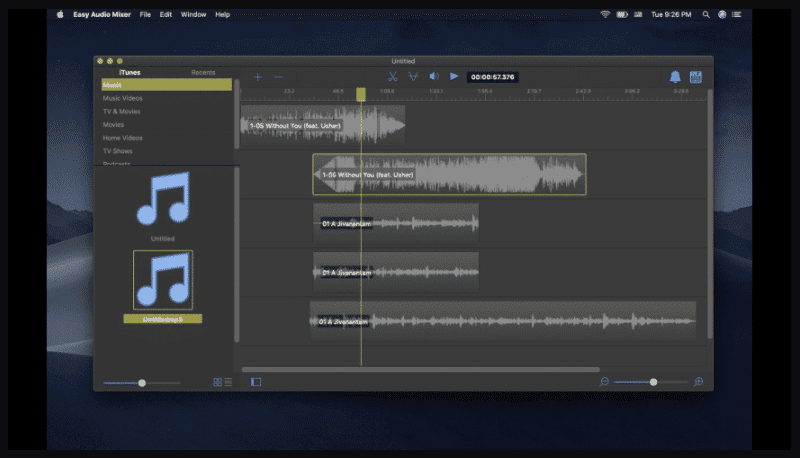Click the timecode display 00:00:57.376
The height and width of the screenshot is (458, 800).
[x=492, y=77]
